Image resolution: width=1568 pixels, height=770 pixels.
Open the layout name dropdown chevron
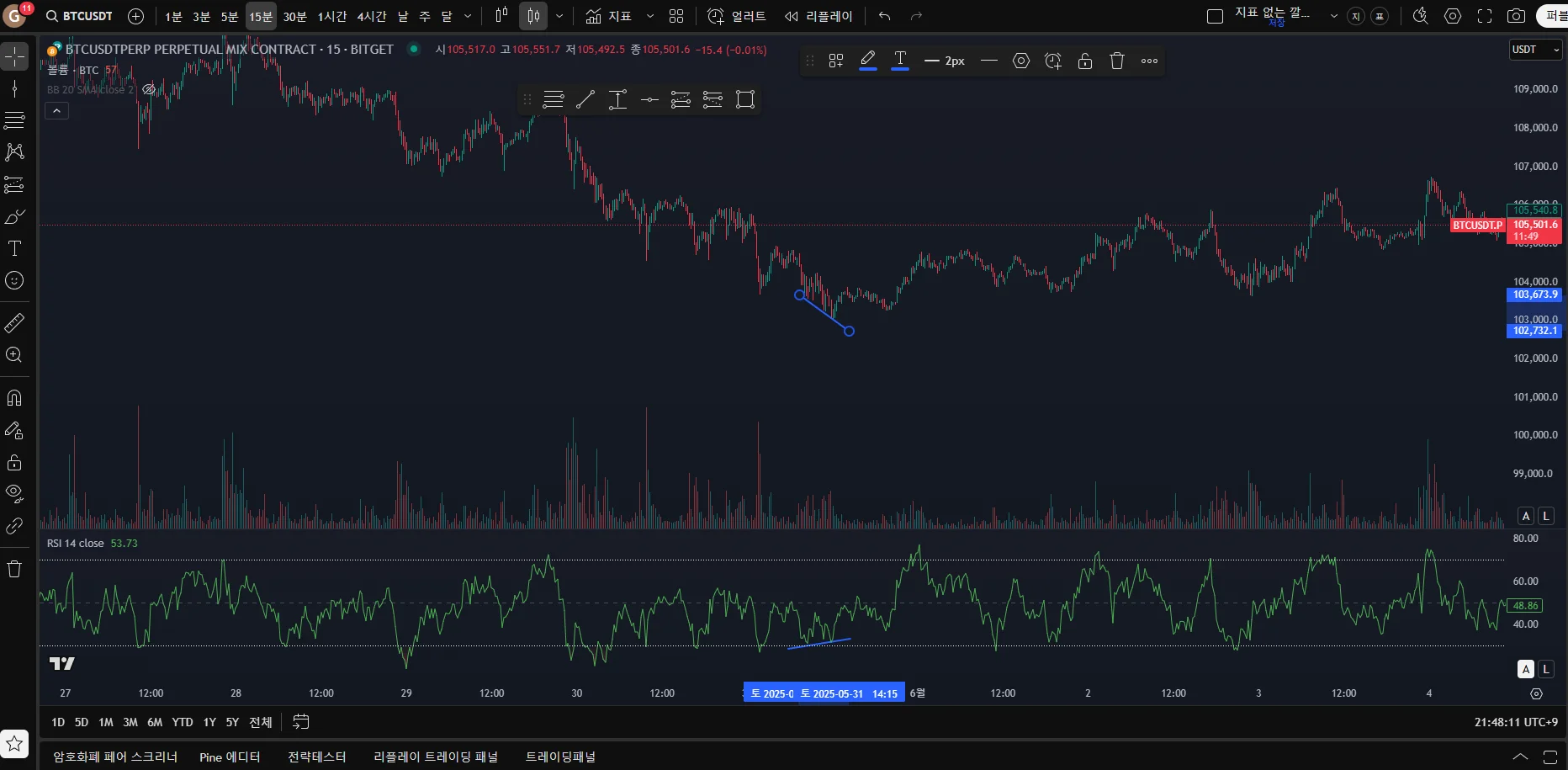click(1334, 16)
